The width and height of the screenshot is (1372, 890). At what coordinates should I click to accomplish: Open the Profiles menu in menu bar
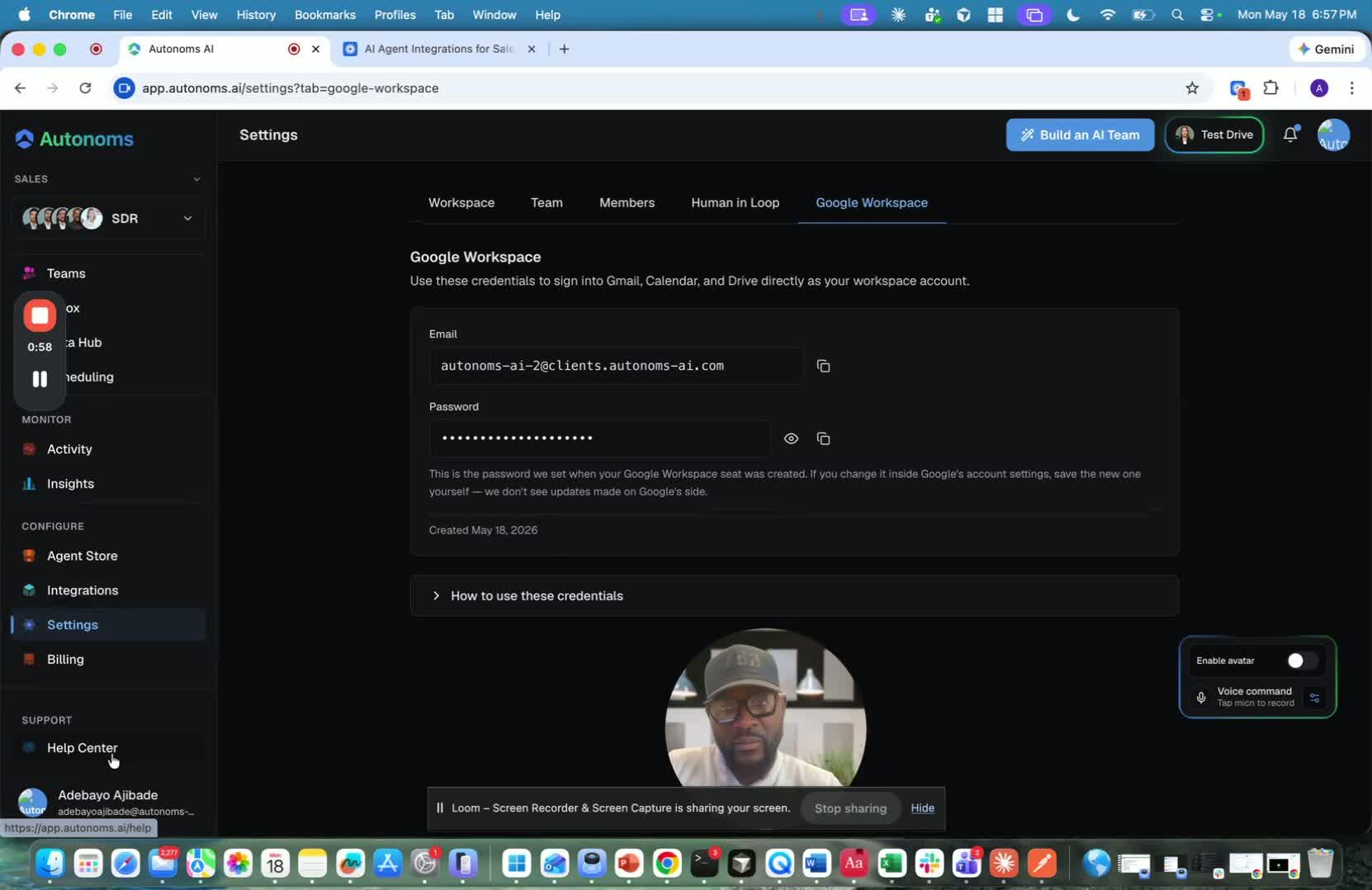pyautogui.click(x=395, y=15)
